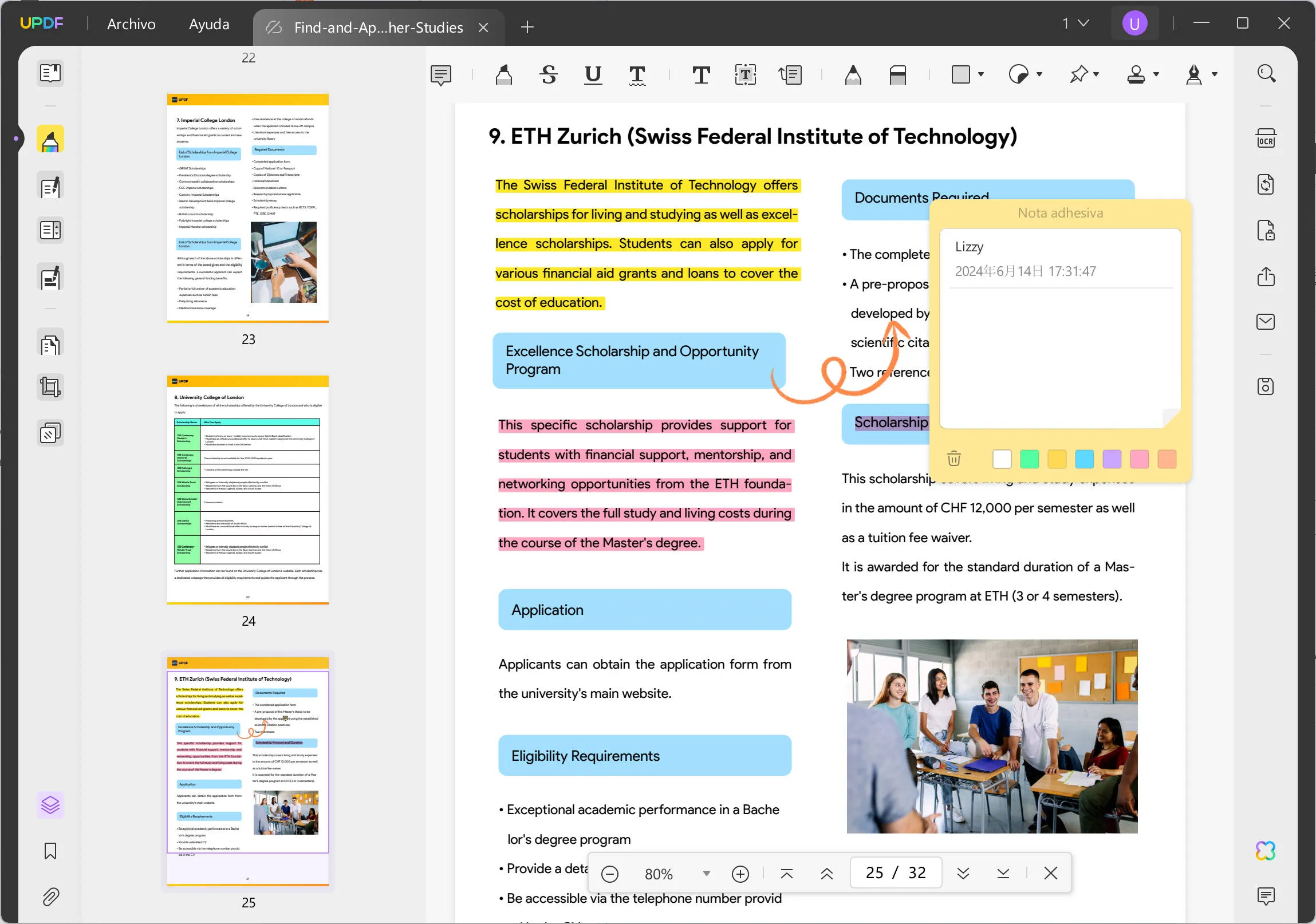Select the highlighter/marker tool icon
This screenshot has width=1316, height=924.
(x=504, y=74)
